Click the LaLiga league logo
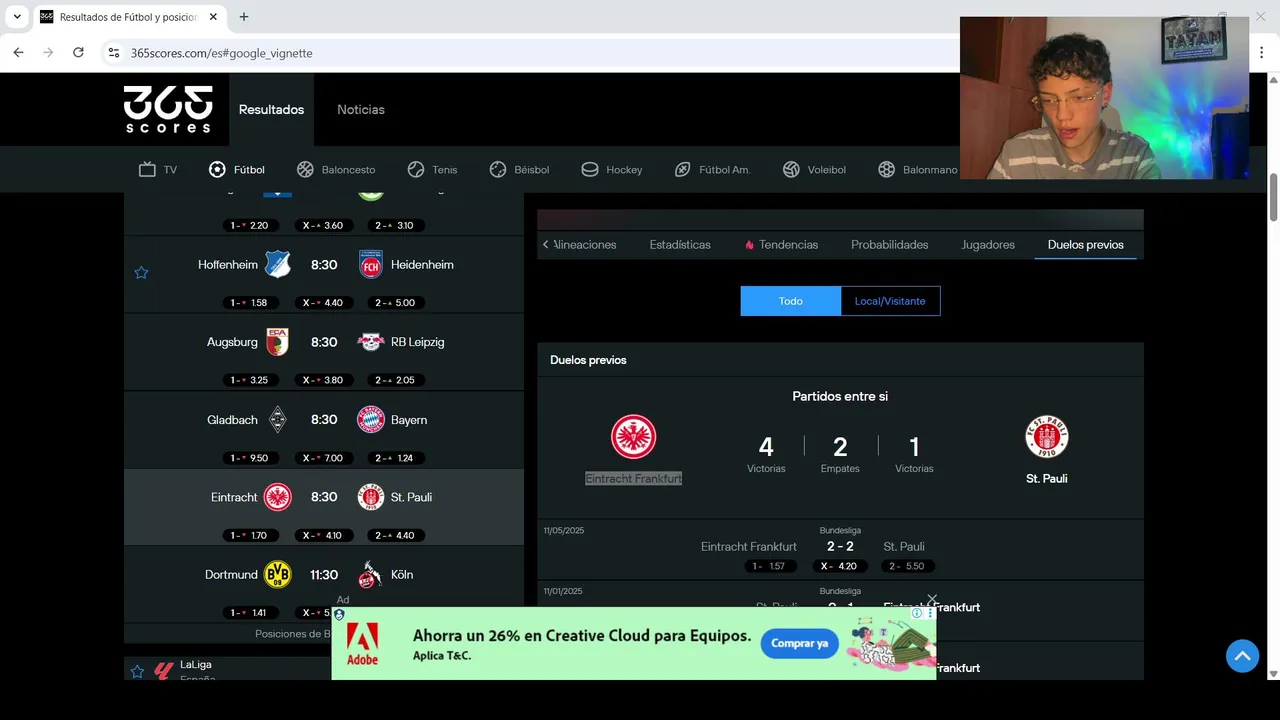The image size is (1280, 720). pos(164,671)
